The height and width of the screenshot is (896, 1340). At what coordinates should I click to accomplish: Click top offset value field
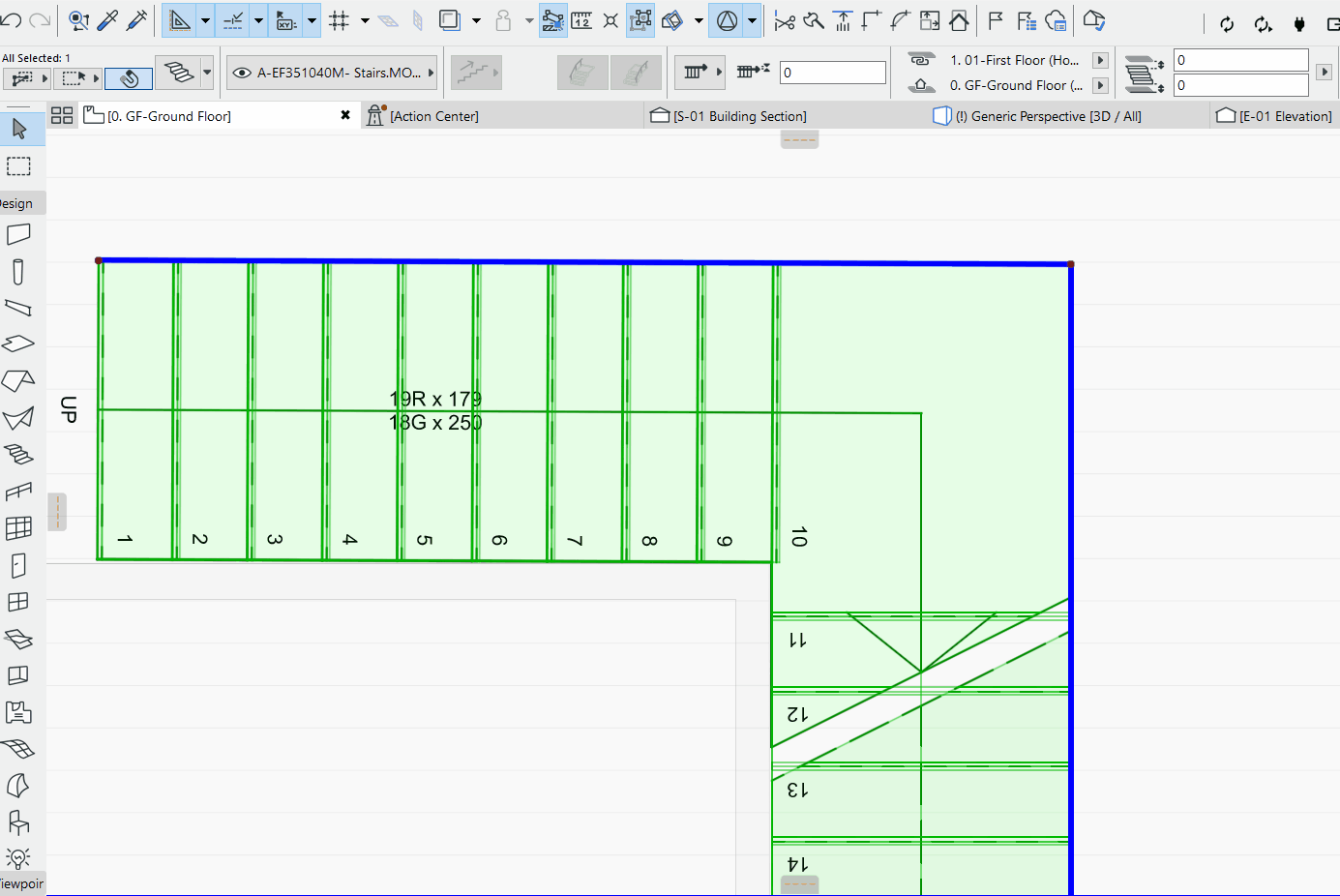coord(1241,60)
